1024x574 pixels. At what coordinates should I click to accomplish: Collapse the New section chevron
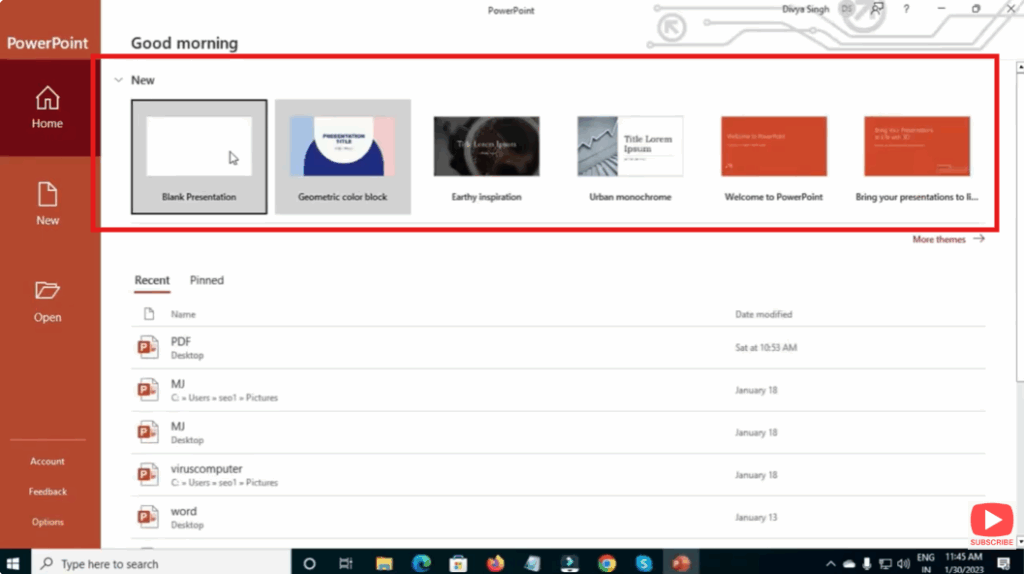coord(118,80)
